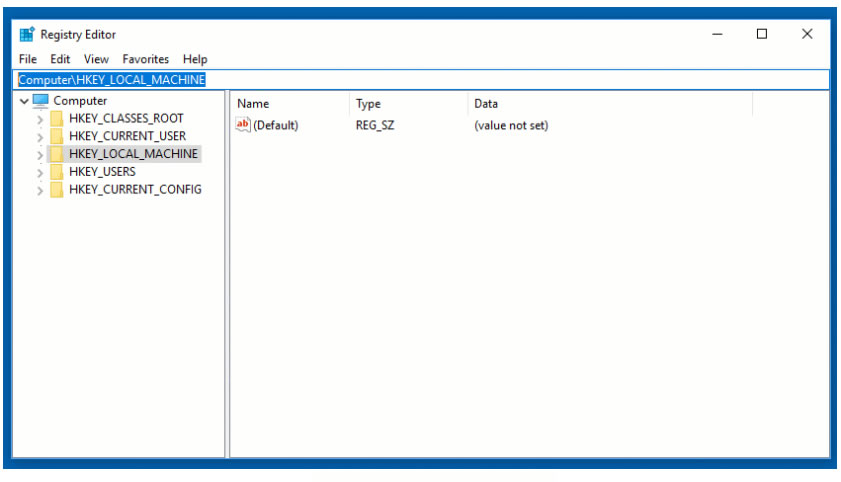Select the HKEY_CLASSES_ROOT key label
Image resolution: width=841 pixels, height=482 pixels.
point(126,118)
